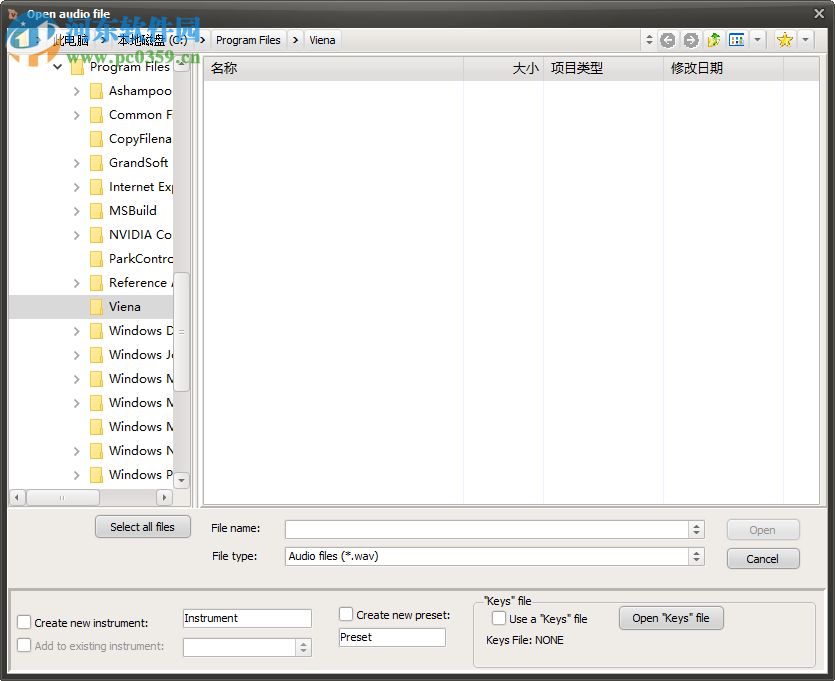This screenshot has height=681, width=835.
Task: Open the File type dropdown showing Audio files
Action: 696,556
